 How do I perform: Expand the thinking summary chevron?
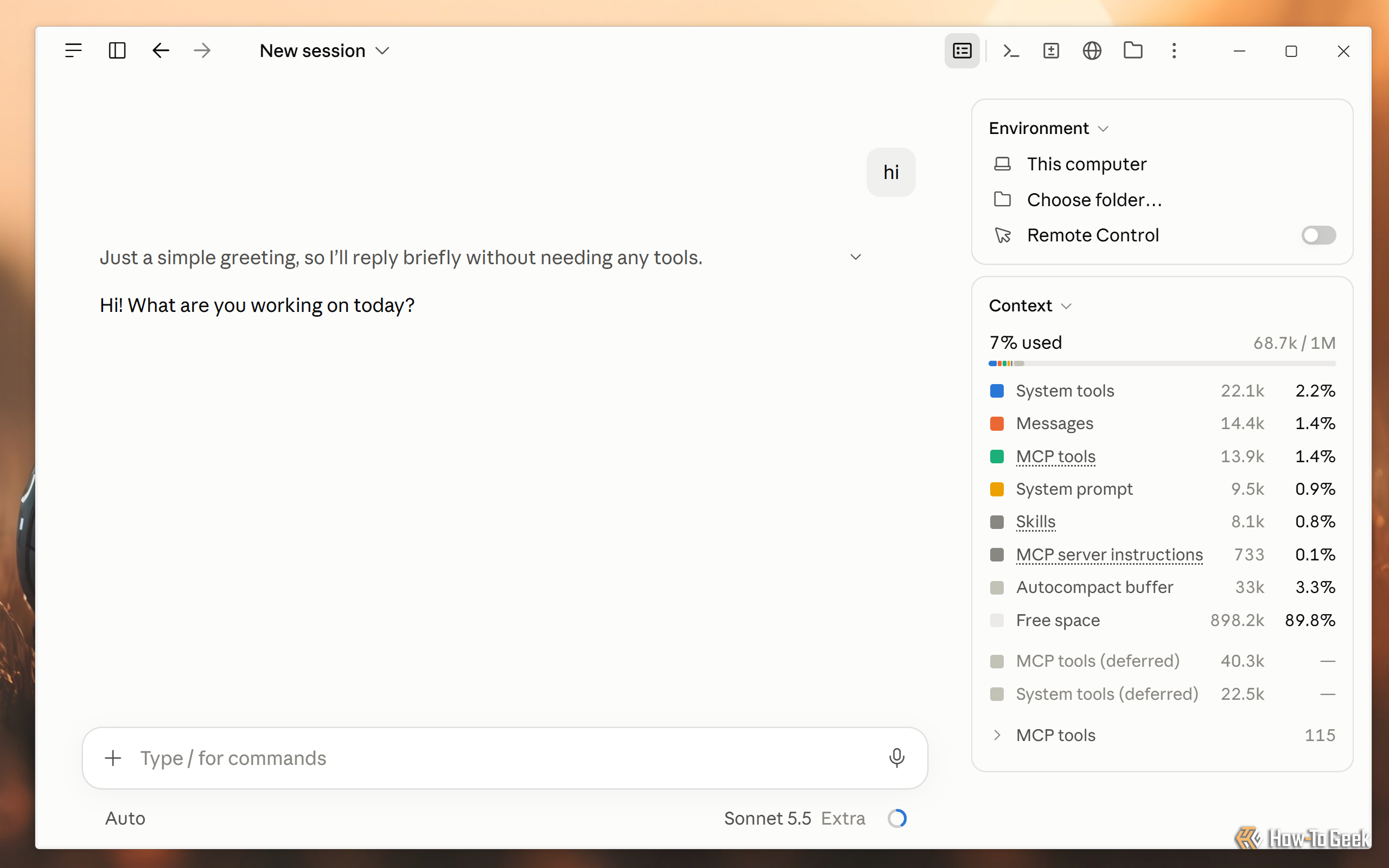pos(855,257)
